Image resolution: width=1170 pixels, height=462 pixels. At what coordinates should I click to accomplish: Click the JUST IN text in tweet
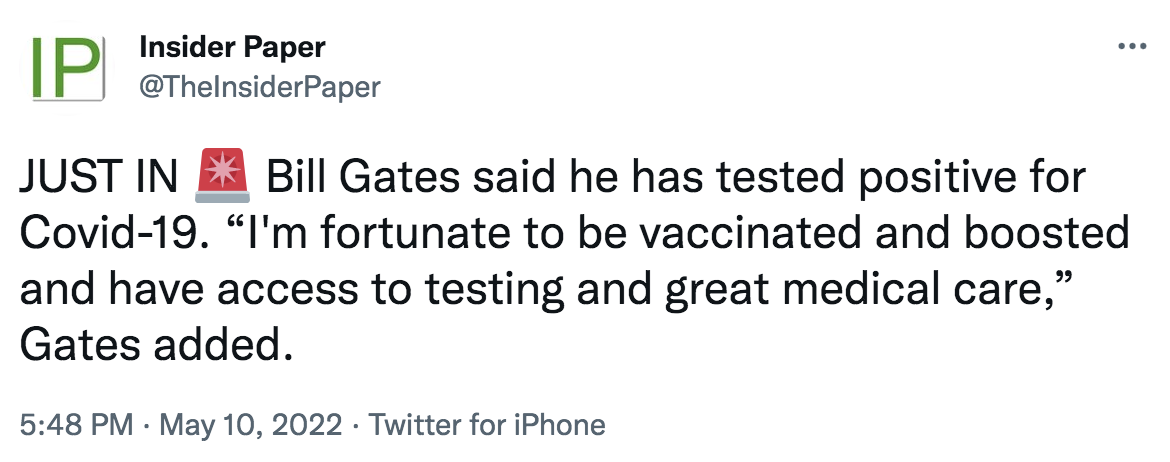(98, 178)
